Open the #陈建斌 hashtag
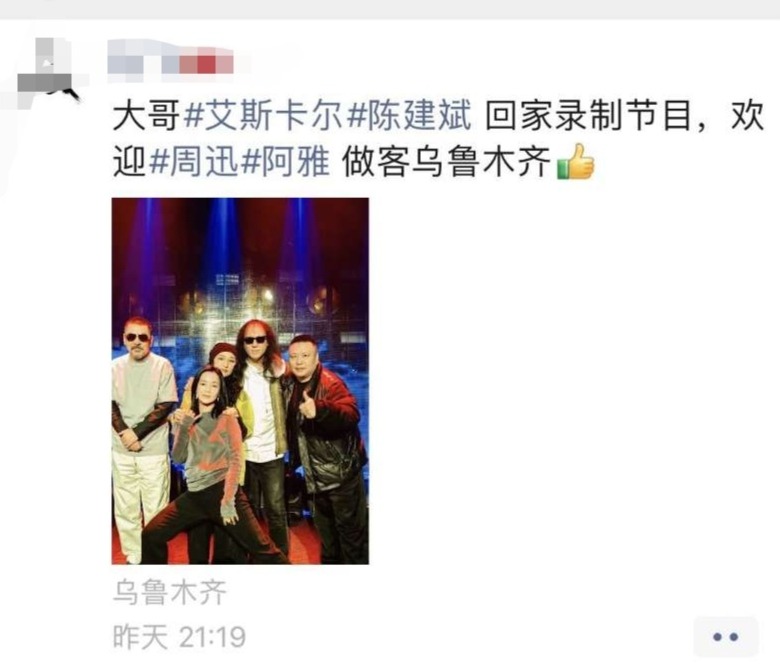Screen dimensions: 780x668 tap(409, 116)
